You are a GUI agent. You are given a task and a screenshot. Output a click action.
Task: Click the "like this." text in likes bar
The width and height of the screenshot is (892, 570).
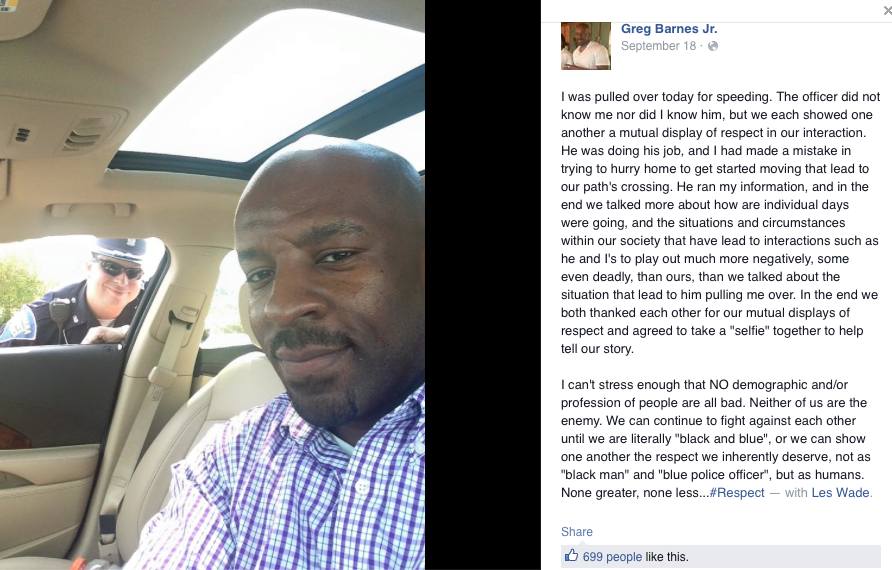click(x=667, y=556)
